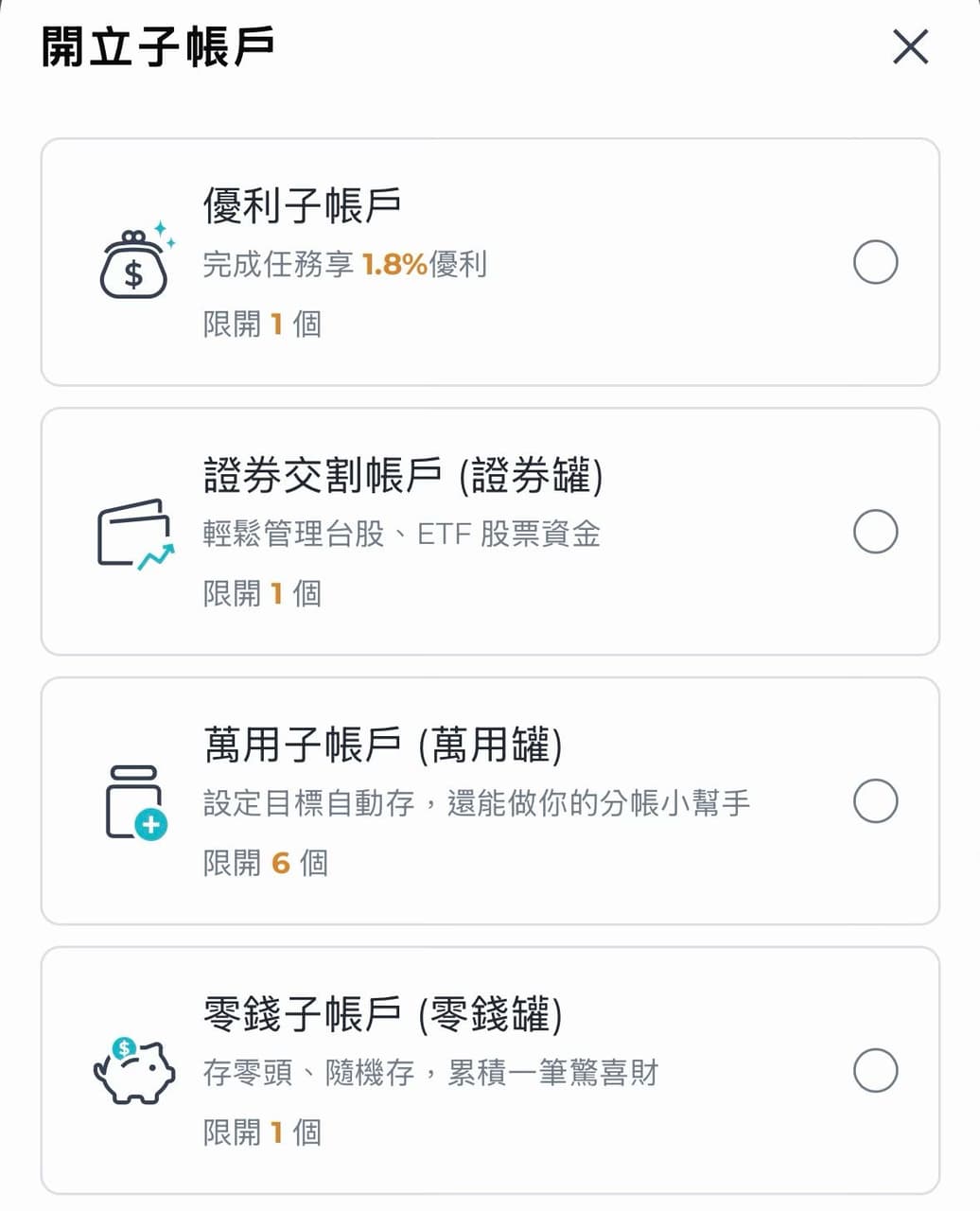Click the 限開 6 個 limit label
980x1211 pixels.
[x=266, y=863]
